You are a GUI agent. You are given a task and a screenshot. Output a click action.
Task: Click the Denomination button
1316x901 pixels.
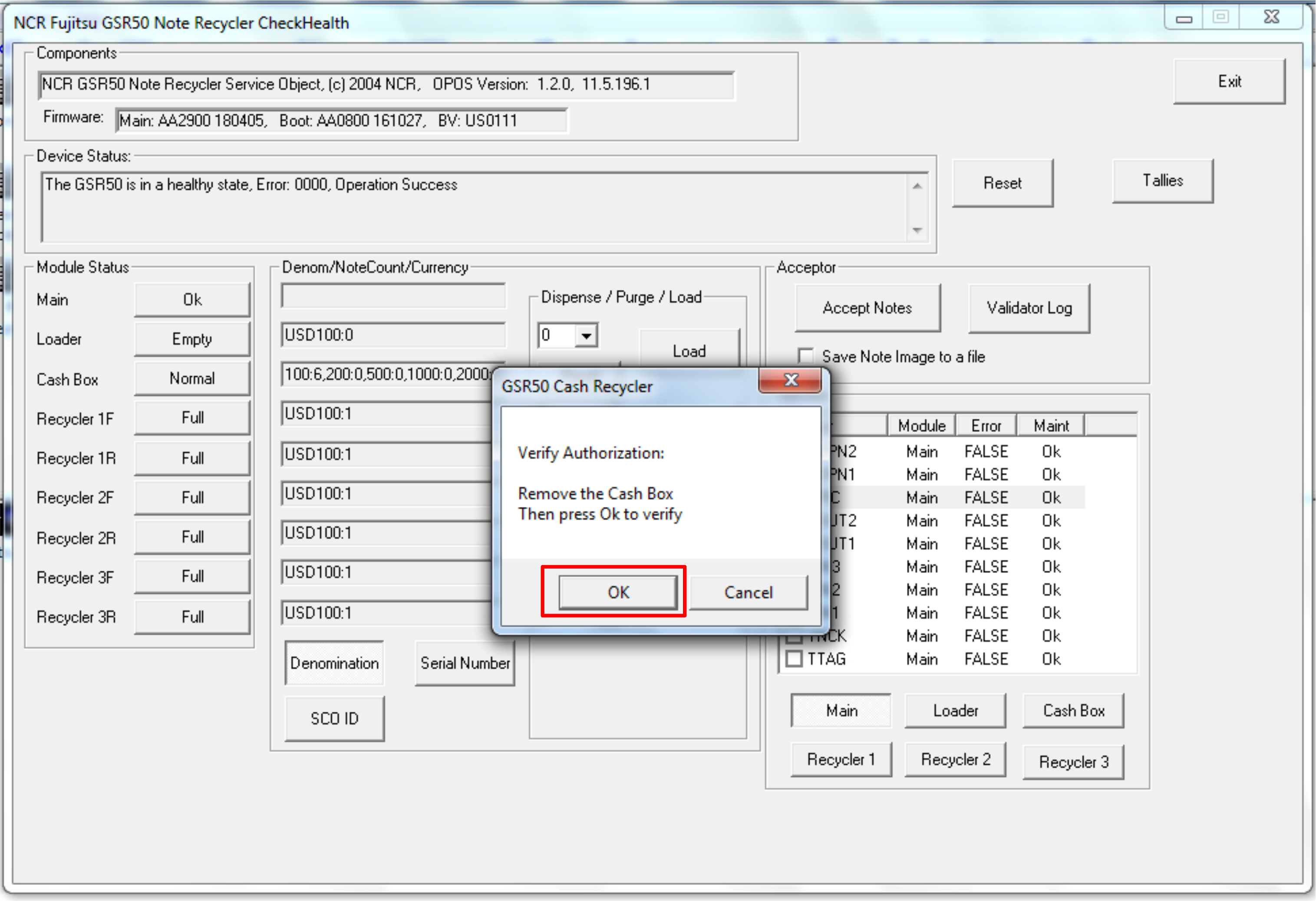(x=334, y=663)
